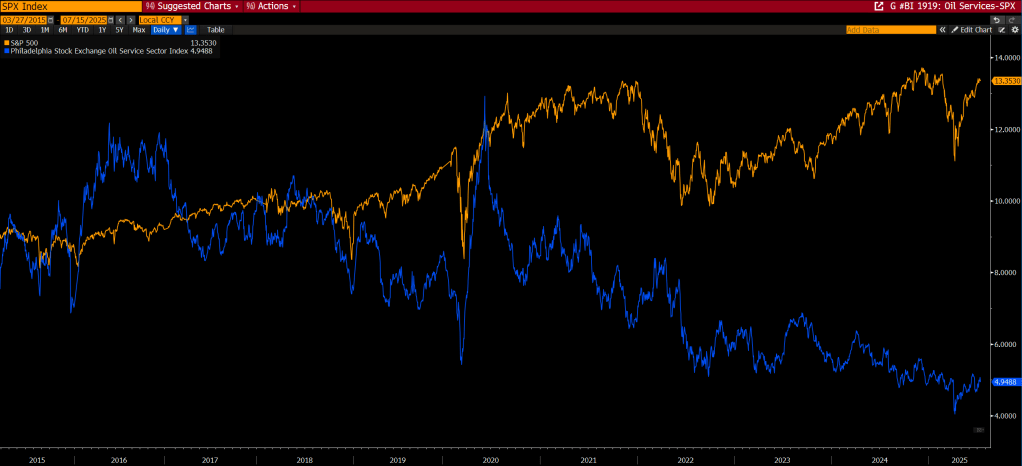Click the redo arrow icon
This screenshot has width=1022, height=466.
1012,19
